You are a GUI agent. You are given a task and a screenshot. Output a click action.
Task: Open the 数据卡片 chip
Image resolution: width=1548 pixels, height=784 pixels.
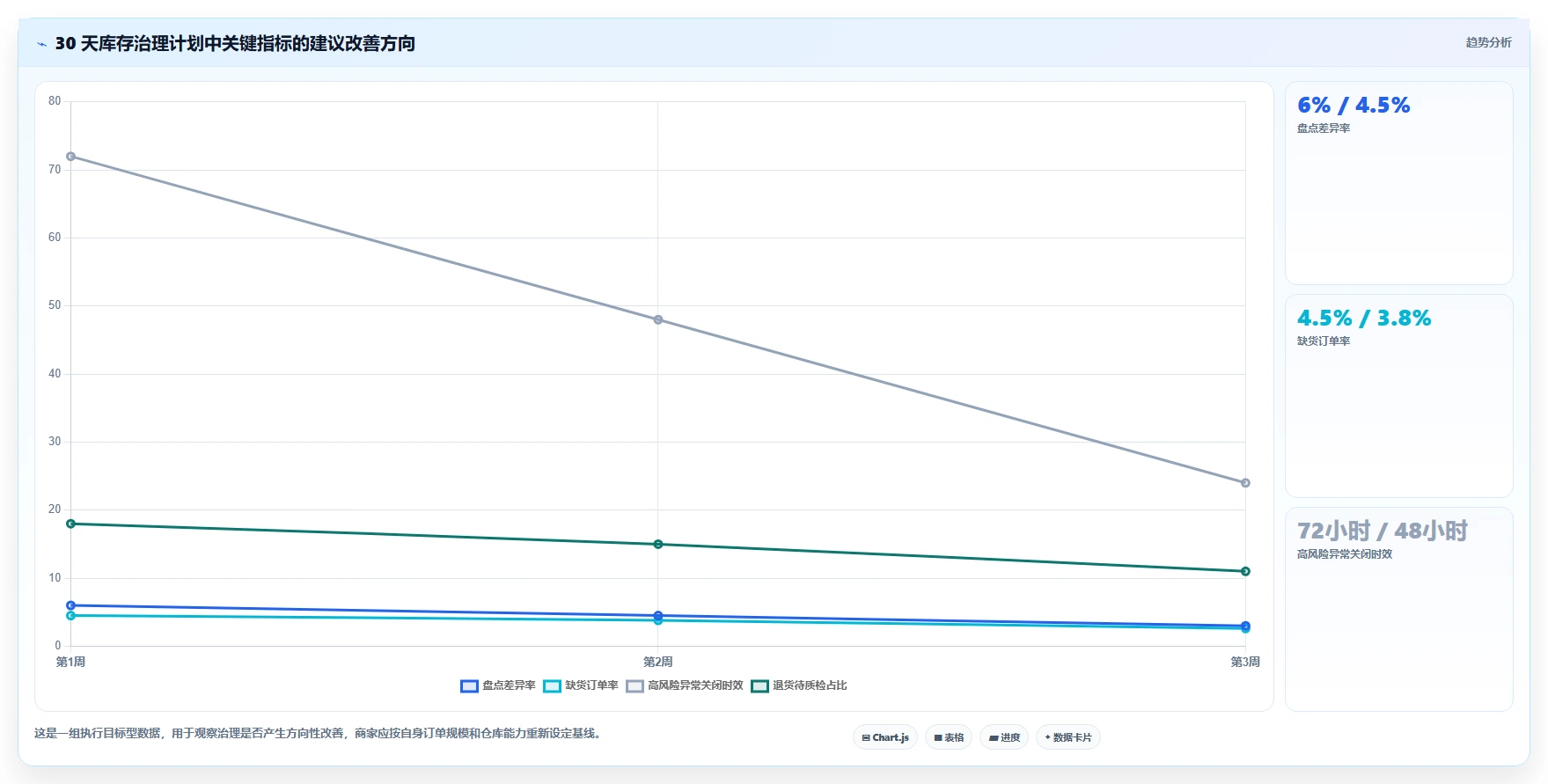coord(1068,737)
